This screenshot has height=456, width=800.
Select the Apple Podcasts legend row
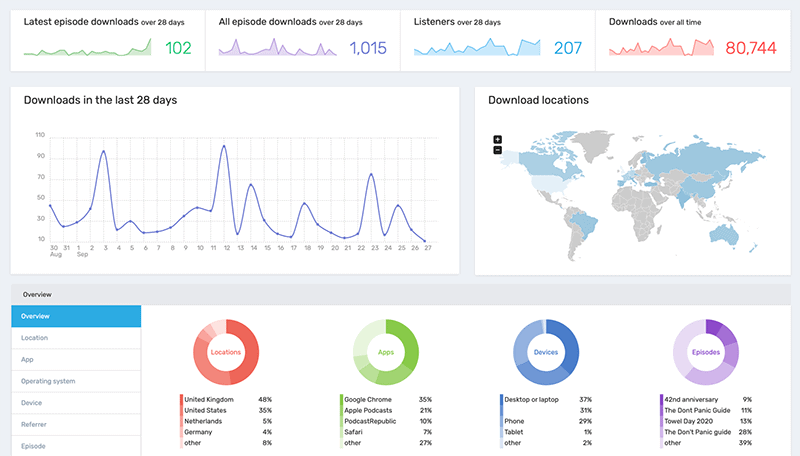tap(386, 410)
